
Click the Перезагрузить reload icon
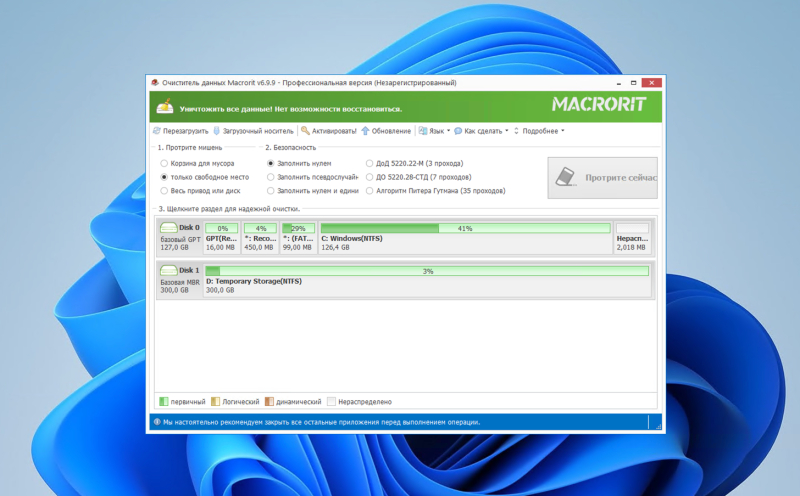[x=157, y=131]
